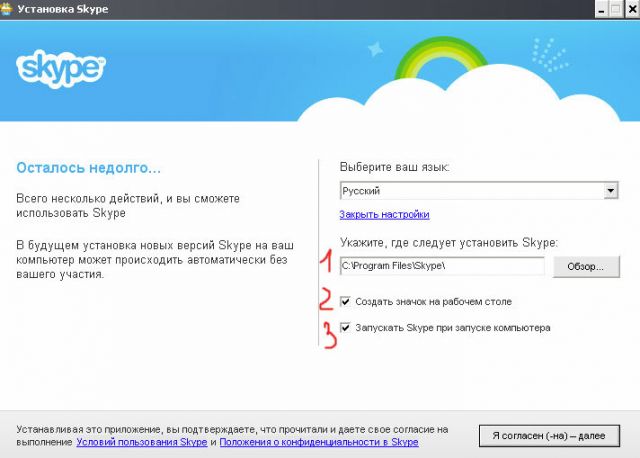640x458 pixels.
Task: Minimize the Установка Skype window
Action: pyautogui.click(x=601, y=9)
